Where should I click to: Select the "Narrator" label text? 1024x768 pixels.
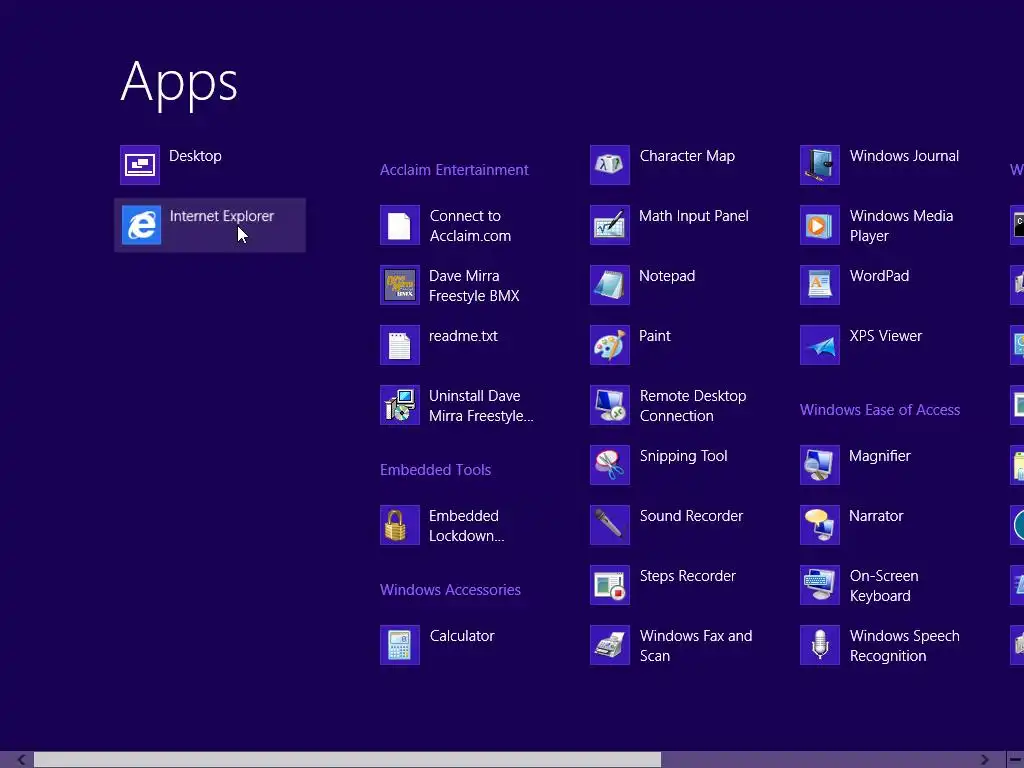click(x=876, y=516)
